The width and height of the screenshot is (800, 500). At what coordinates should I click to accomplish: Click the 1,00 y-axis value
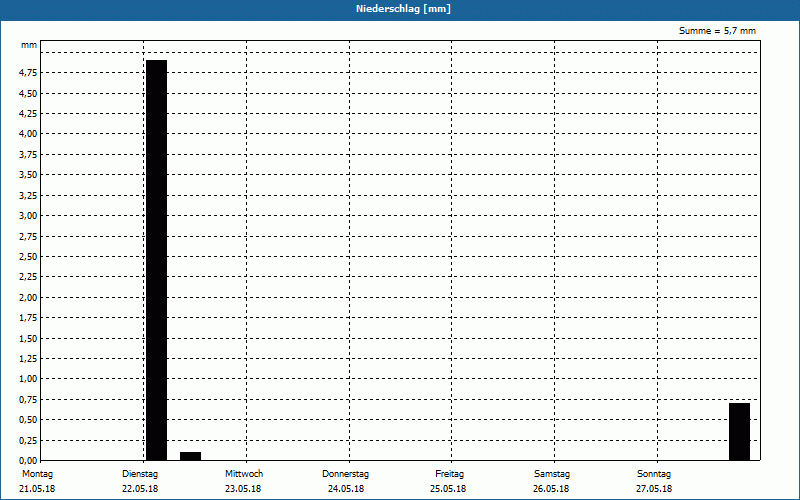[28, 379]
